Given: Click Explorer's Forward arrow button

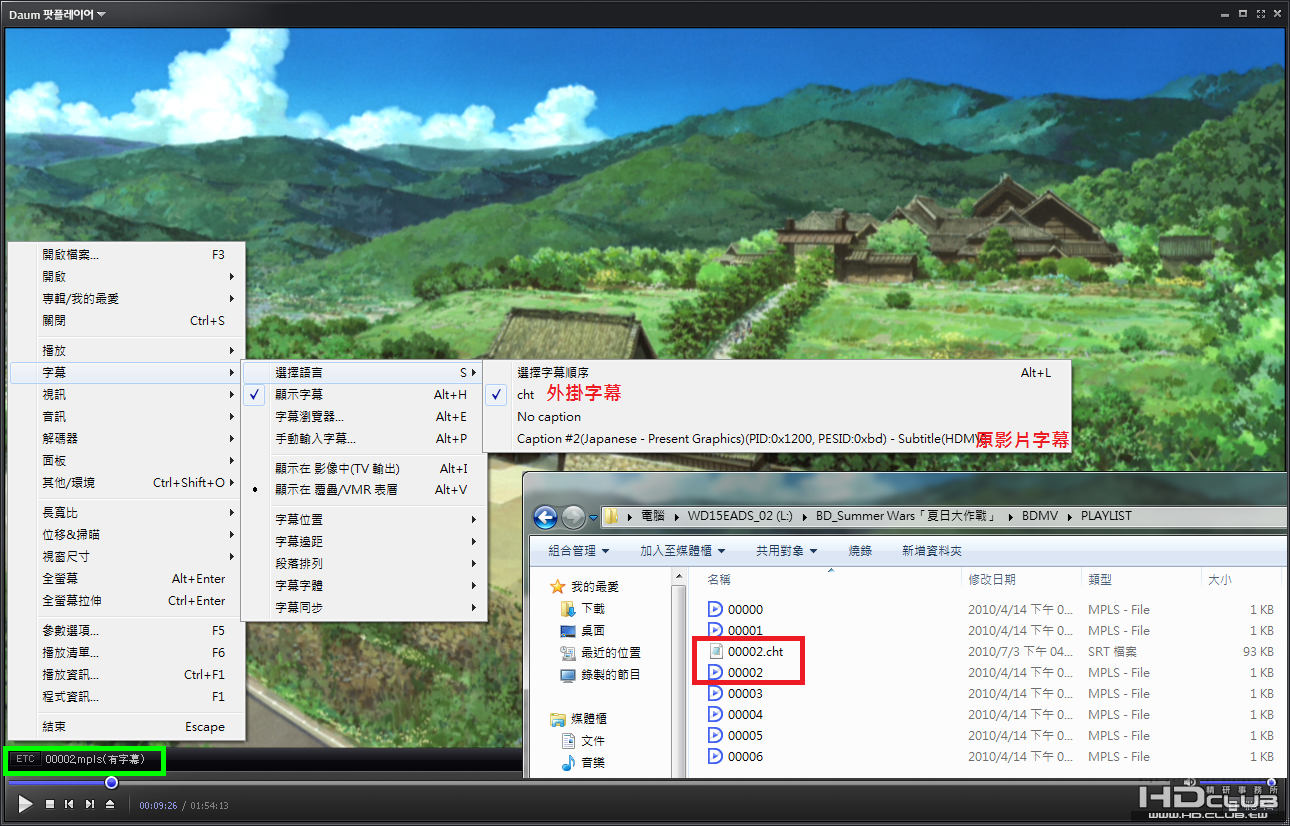Looking at the screenshot, I should (x=573, y=517).
